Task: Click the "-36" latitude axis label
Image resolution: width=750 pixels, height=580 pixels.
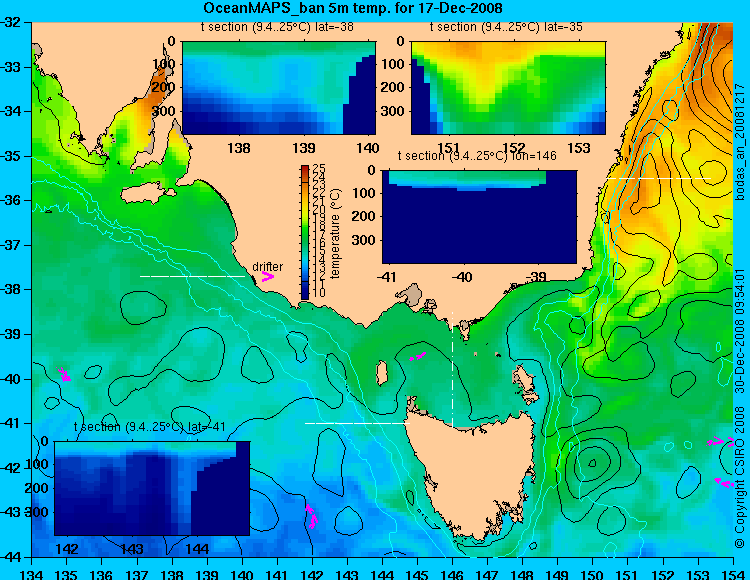Action: click(x=10, y=200)
